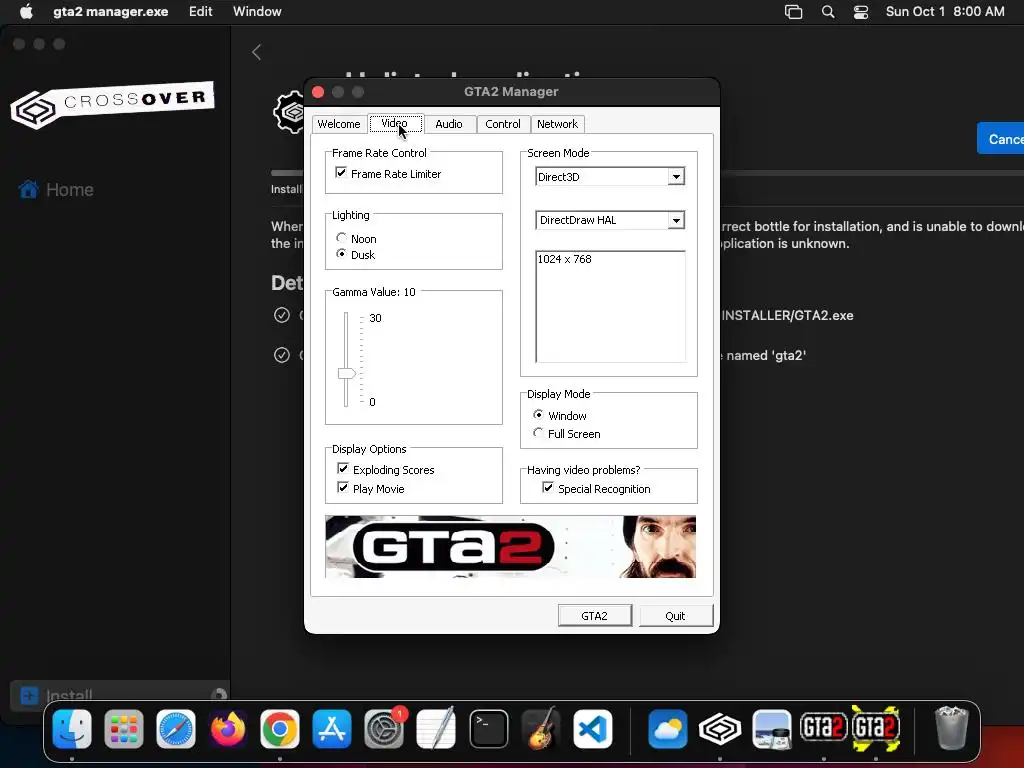The height and width of the screenshot is (768, 1024).
Task: Select Window display mode
Action: point(538,415)
